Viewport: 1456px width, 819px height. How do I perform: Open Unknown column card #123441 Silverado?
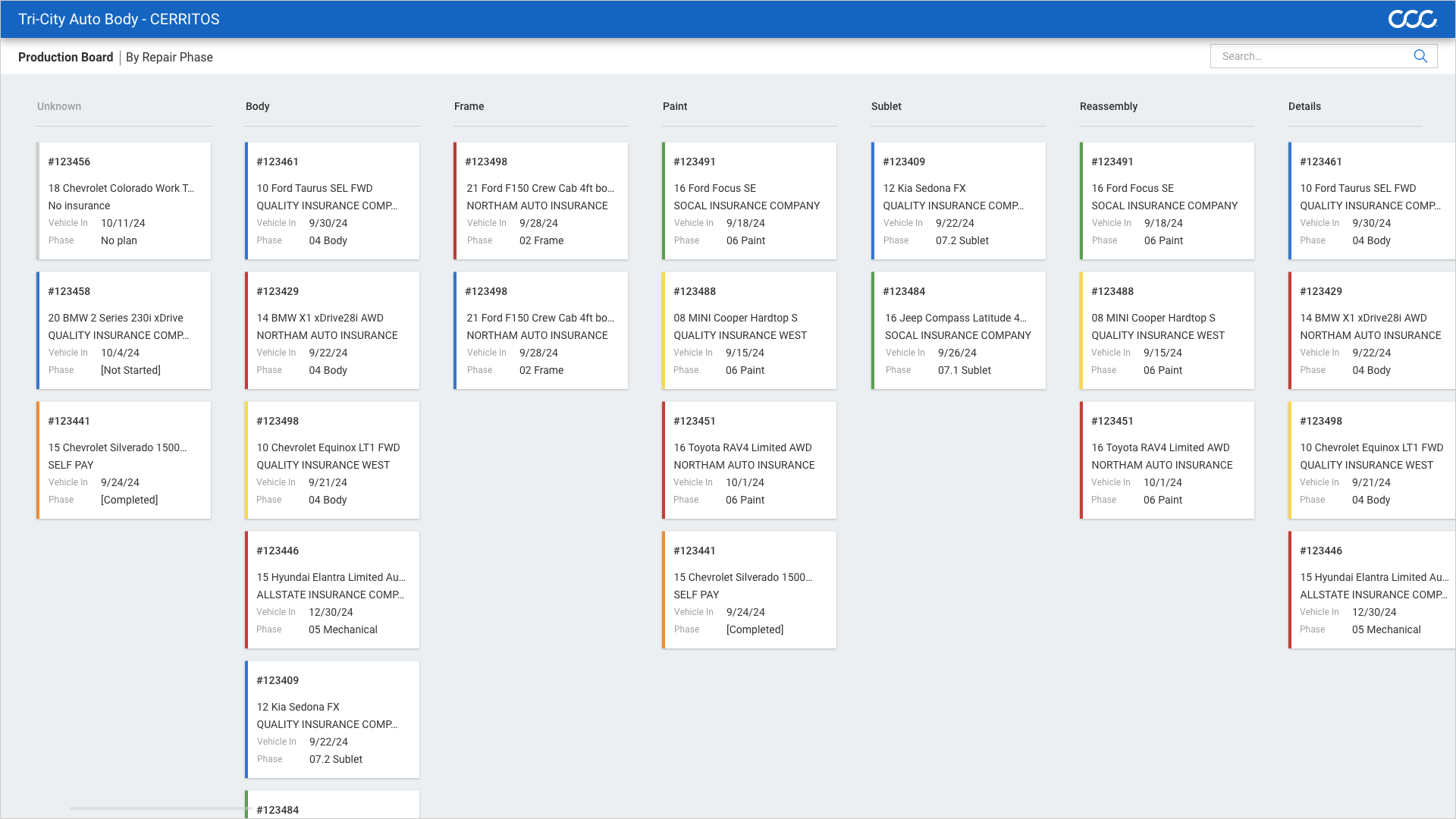(x=124, y=460)
